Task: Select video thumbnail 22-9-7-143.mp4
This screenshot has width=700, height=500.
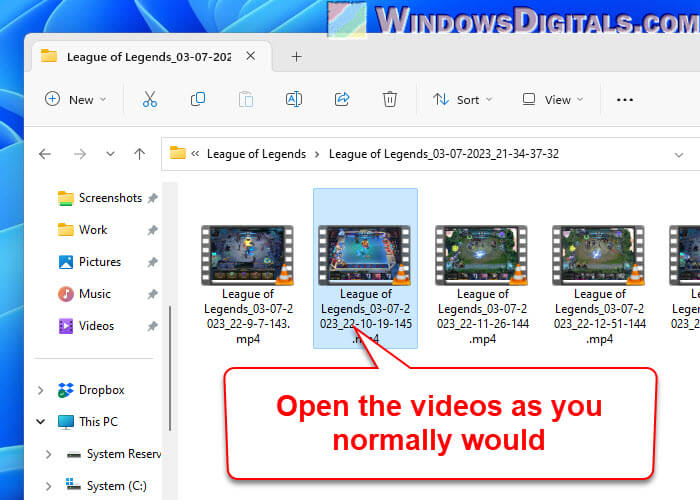Action: click(x=248, y=256)
